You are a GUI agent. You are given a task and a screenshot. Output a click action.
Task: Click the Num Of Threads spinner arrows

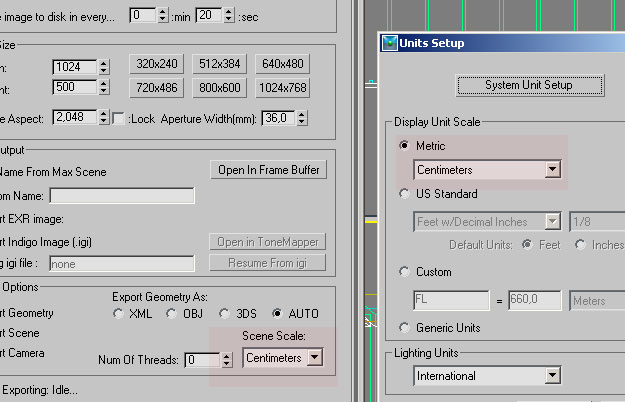tap(225, 359)
